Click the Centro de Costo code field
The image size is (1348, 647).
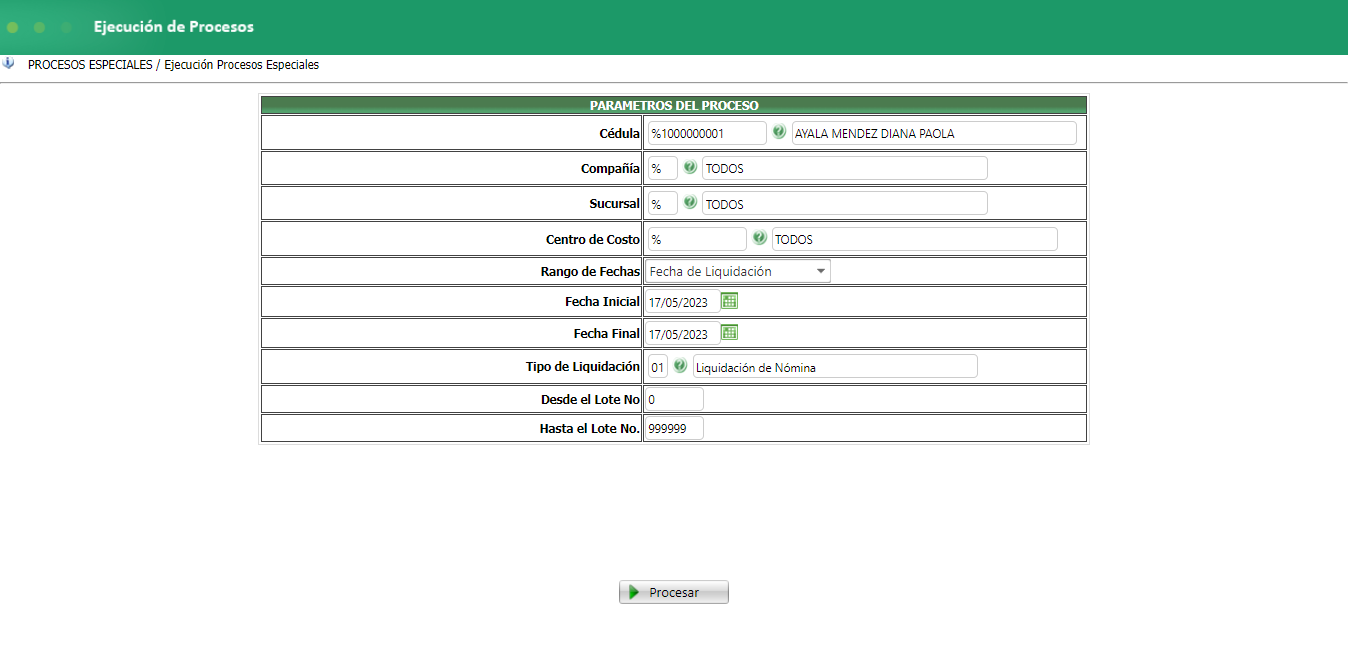pos(697,239)
